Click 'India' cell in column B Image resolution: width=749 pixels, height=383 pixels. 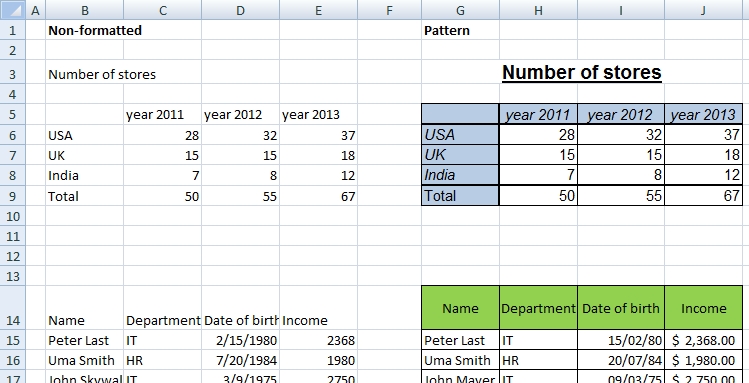[85, 175]
